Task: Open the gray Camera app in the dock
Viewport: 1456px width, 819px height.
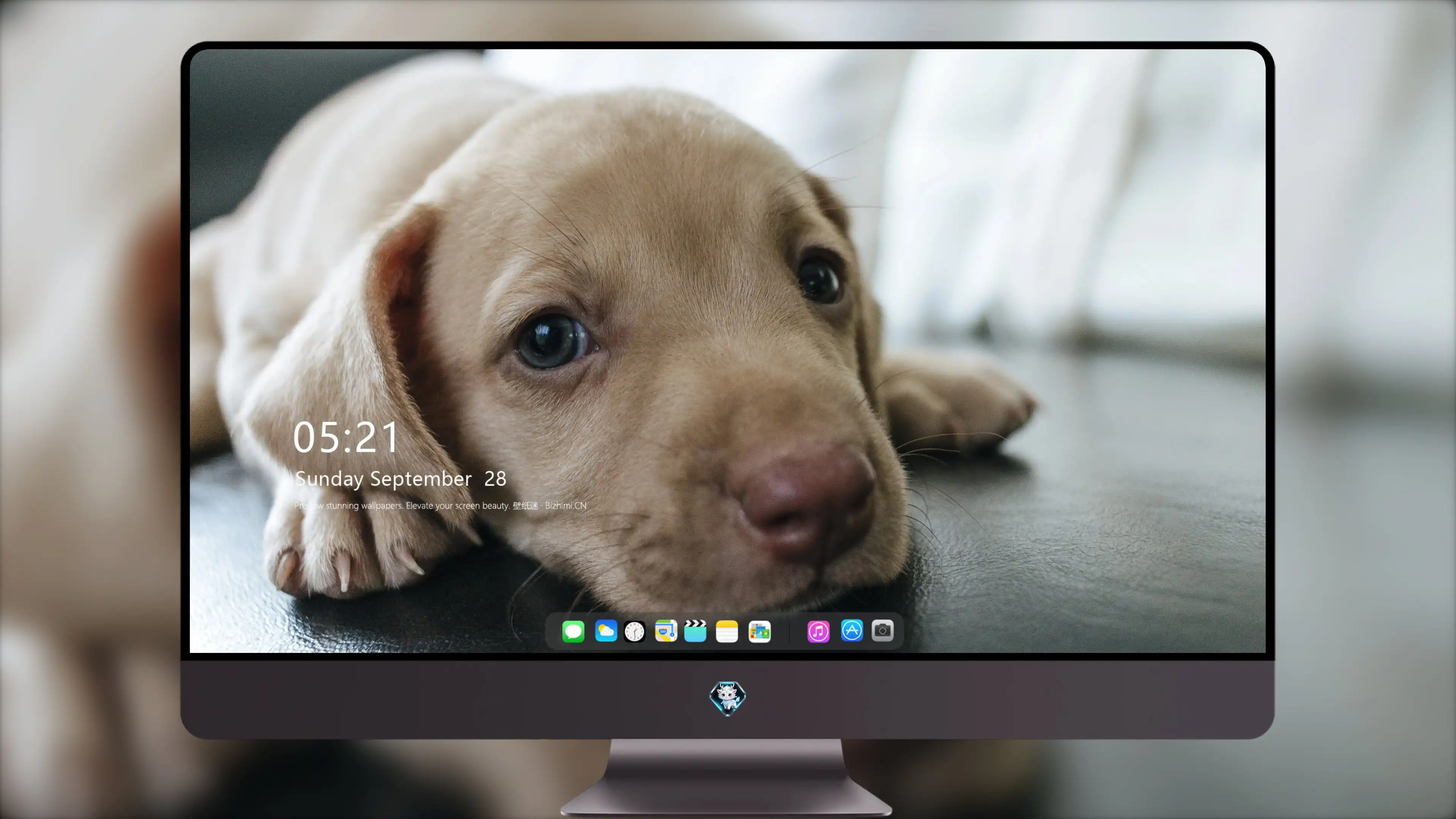Action: pyautogui.click(x=882, y=631)
